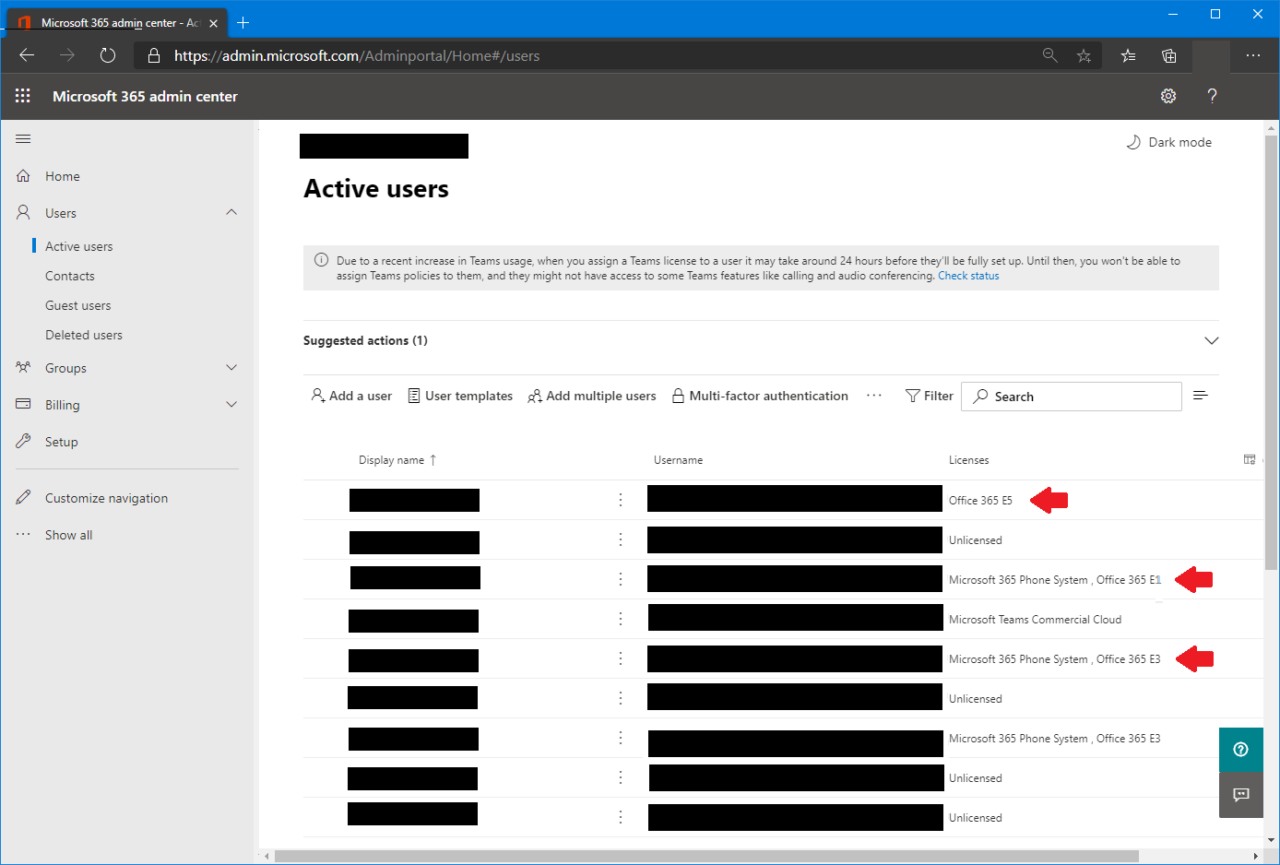Open the Help question mark icon

click(1212, 96)
